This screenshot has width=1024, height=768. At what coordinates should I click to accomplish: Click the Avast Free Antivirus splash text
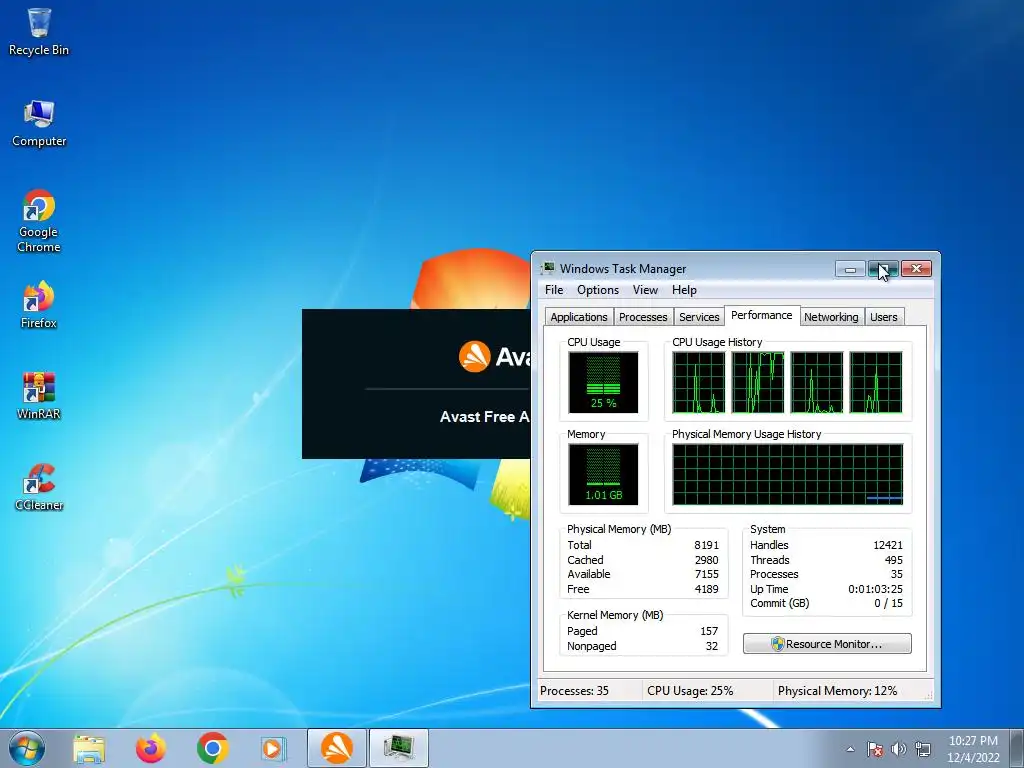coord(485,417)
